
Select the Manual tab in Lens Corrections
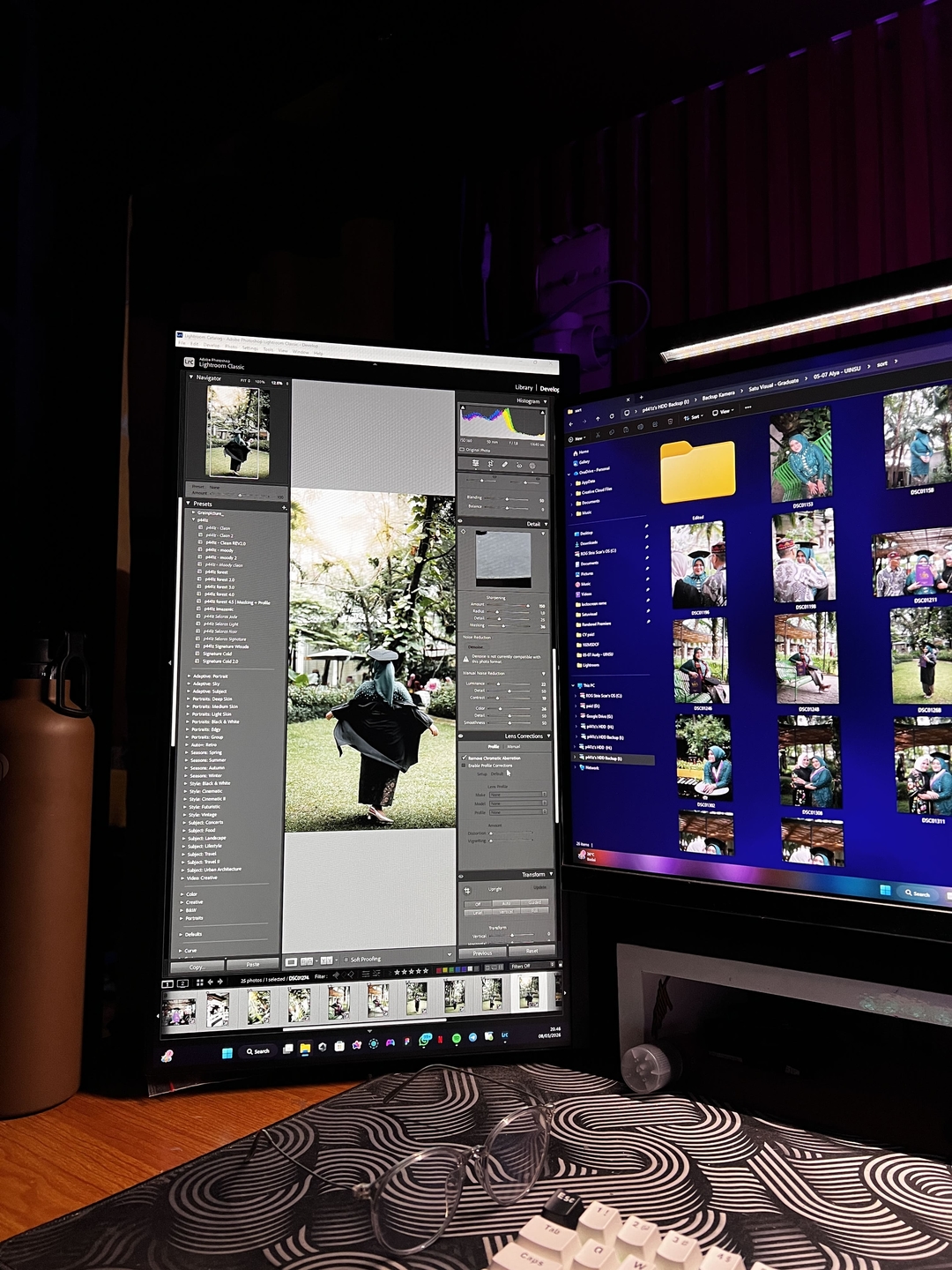(514, 747)
